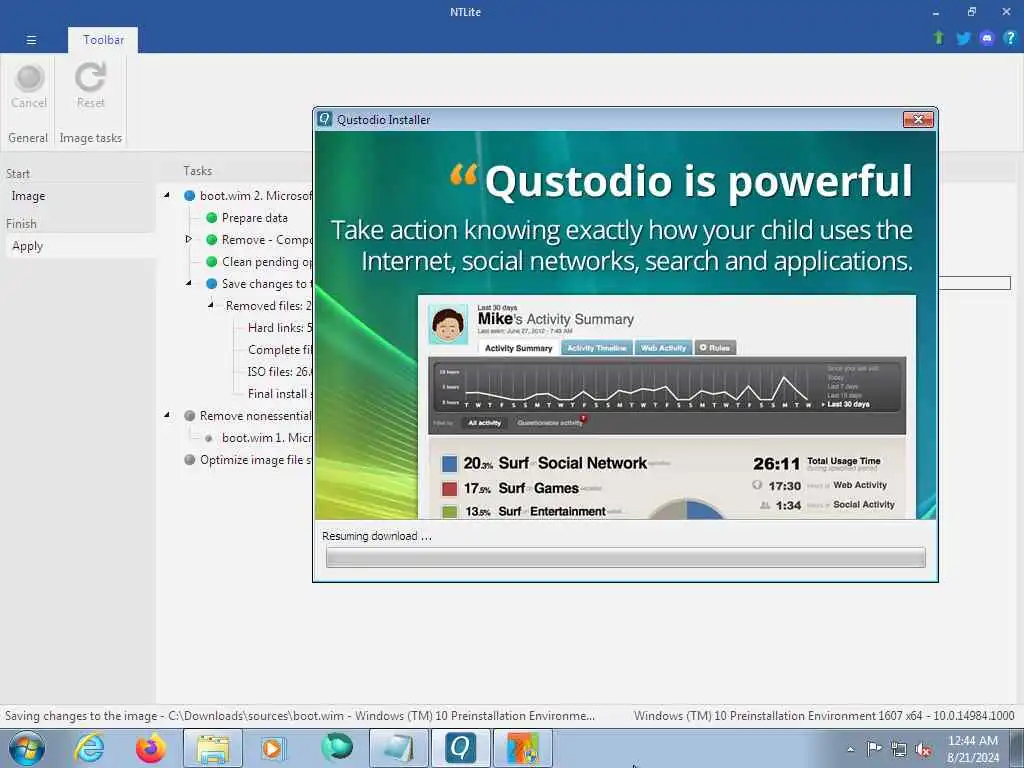Click the green update arrow icon

[x=938, y=38]
